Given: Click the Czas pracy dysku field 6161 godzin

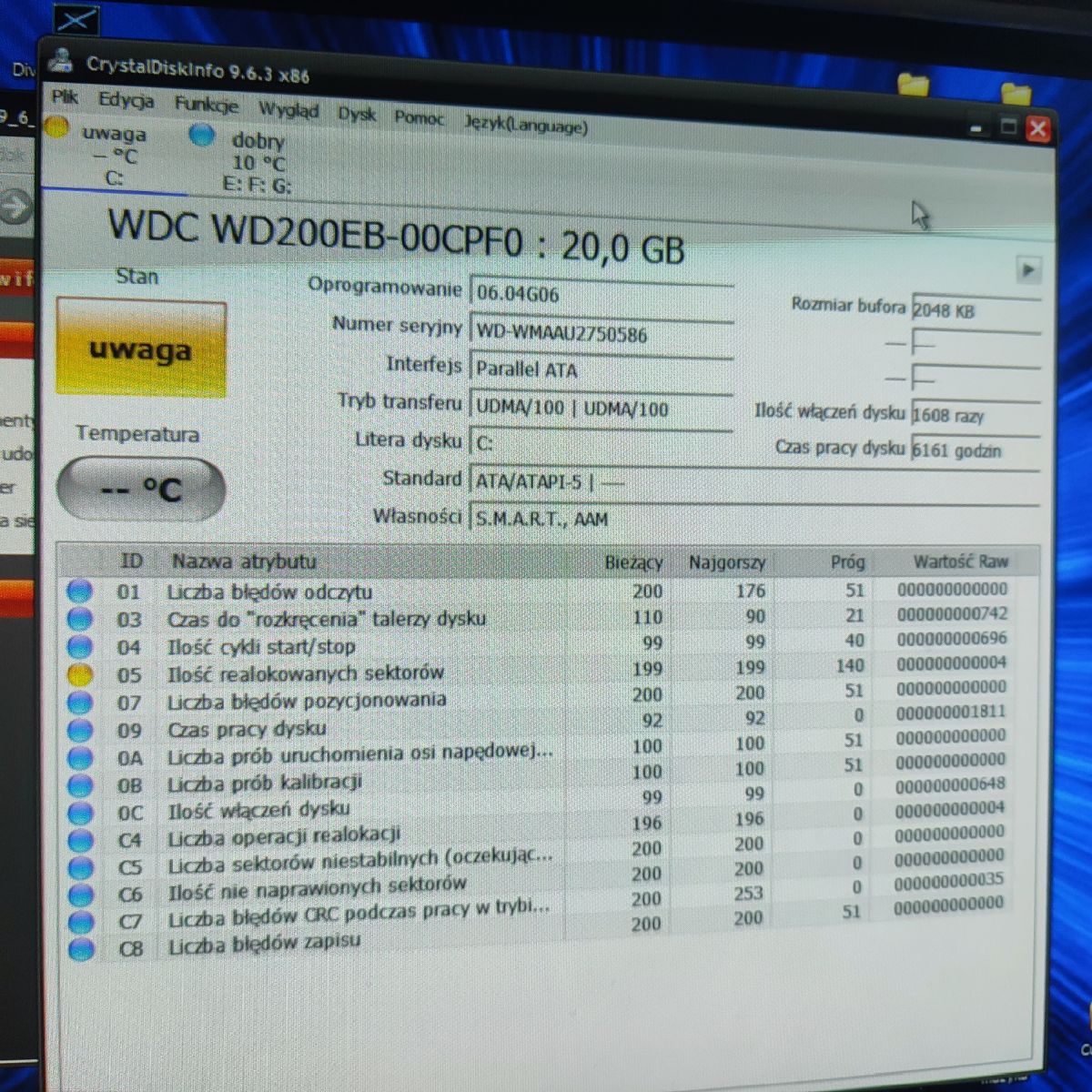Looking at the screenshot, I should [x=976, y=450].
